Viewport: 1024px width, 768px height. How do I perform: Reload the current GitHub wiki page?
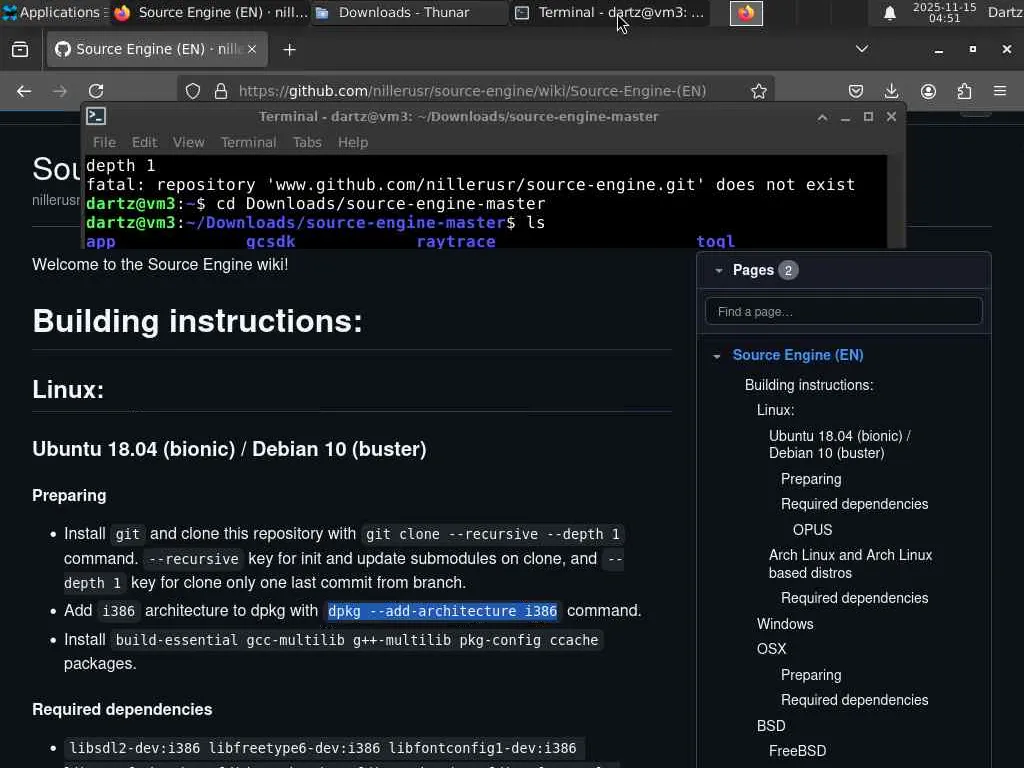coord(96,91)
